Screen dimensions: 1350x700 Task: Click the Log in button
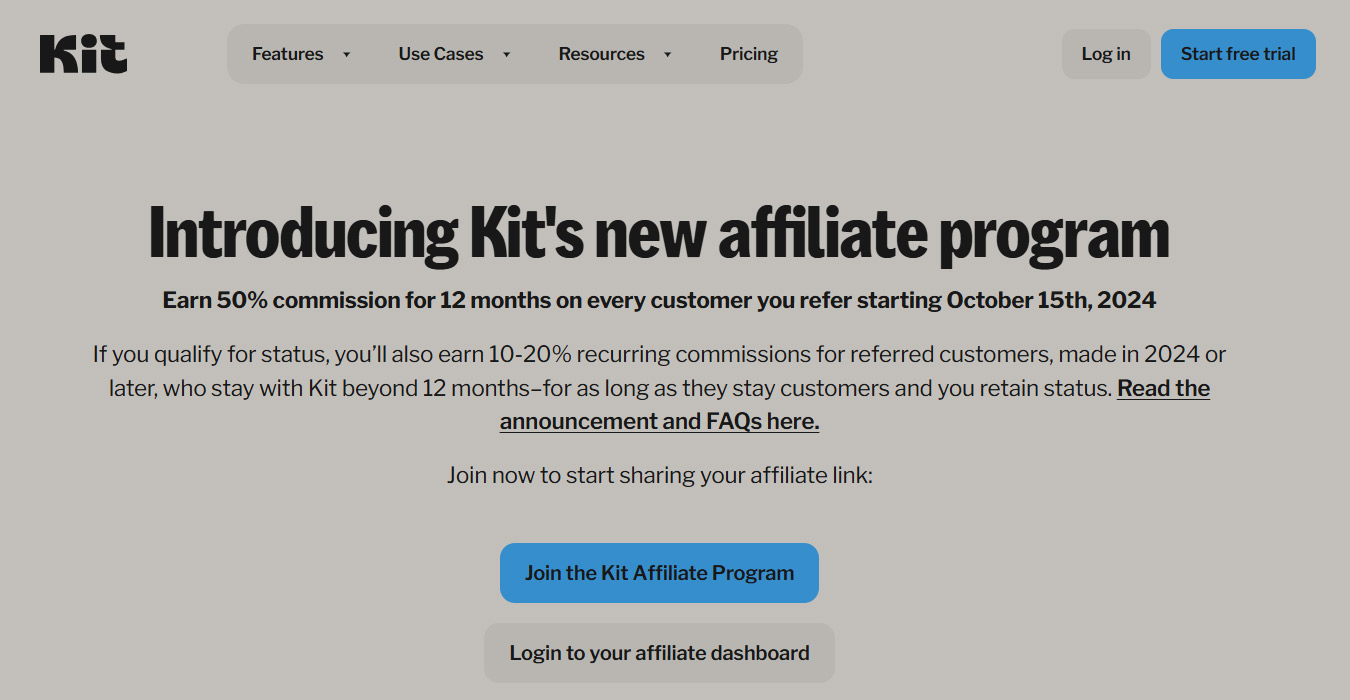1105,54
